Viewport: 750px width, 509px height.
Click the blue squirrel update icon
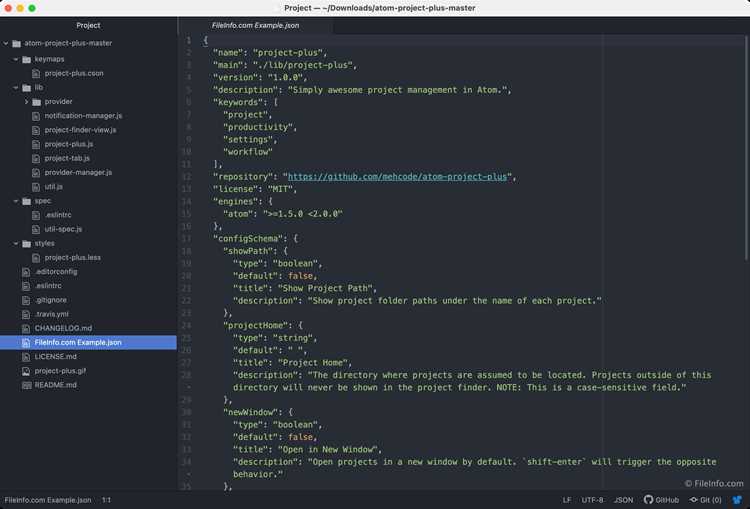[737, 500]
